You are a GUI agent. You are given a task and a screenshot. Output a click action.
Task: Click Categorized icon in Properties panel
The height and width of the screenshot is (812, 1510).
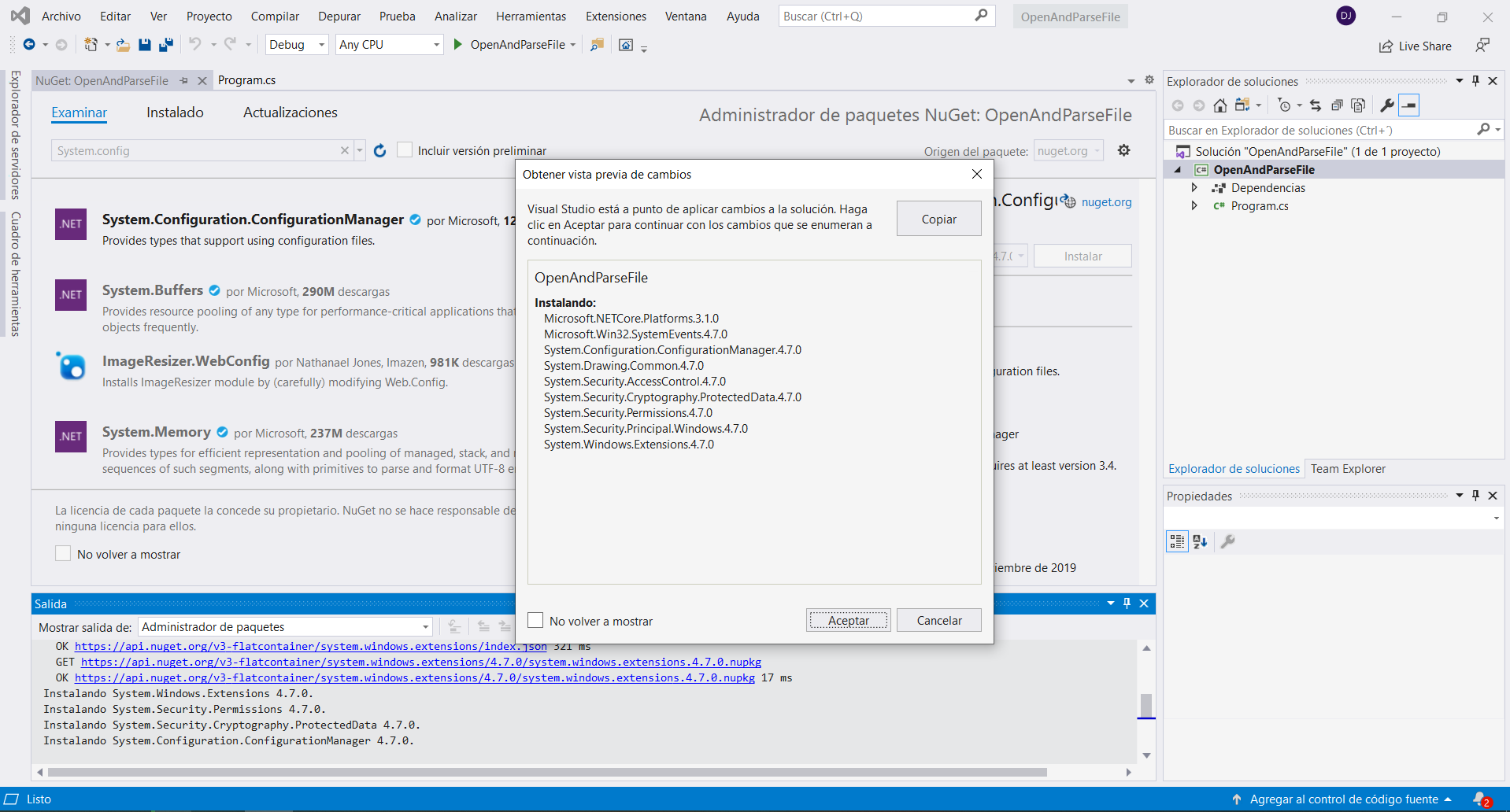pyautogui.click(x=1177, y=541)
